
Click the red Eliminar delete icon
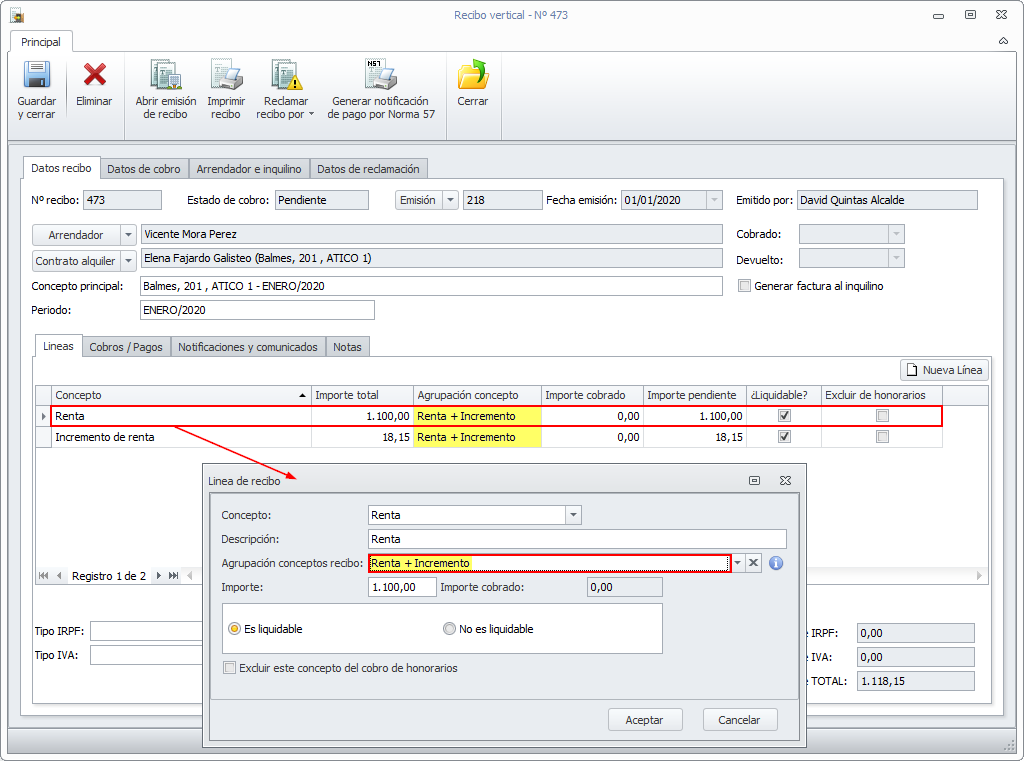coord(94,77)
